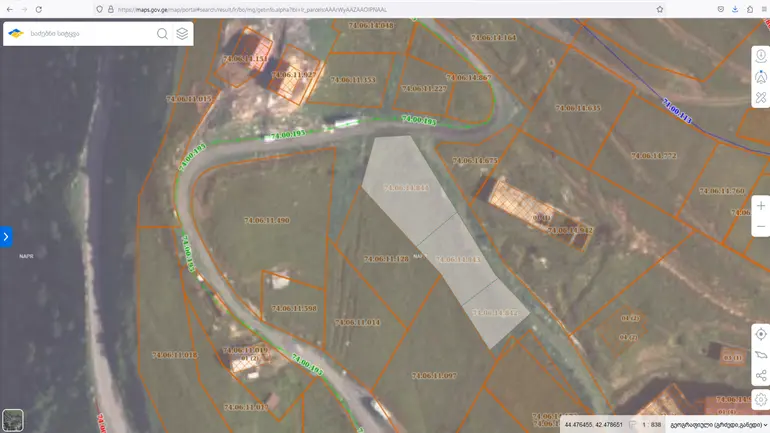Open the browser downloads panel
Screen dimensions: 770x433
tap(735, 9)
